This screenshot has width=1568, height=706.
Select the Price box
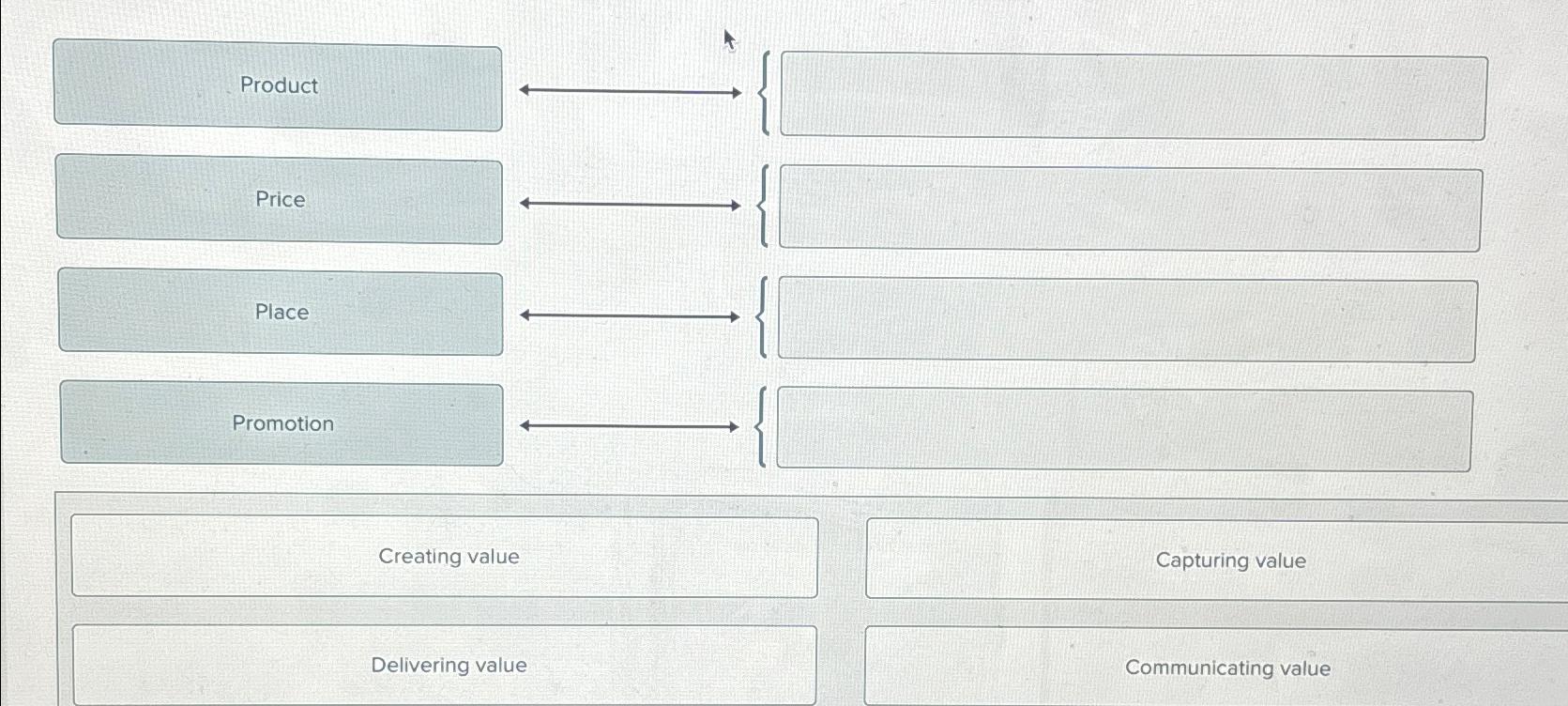[x=281, y=199]
